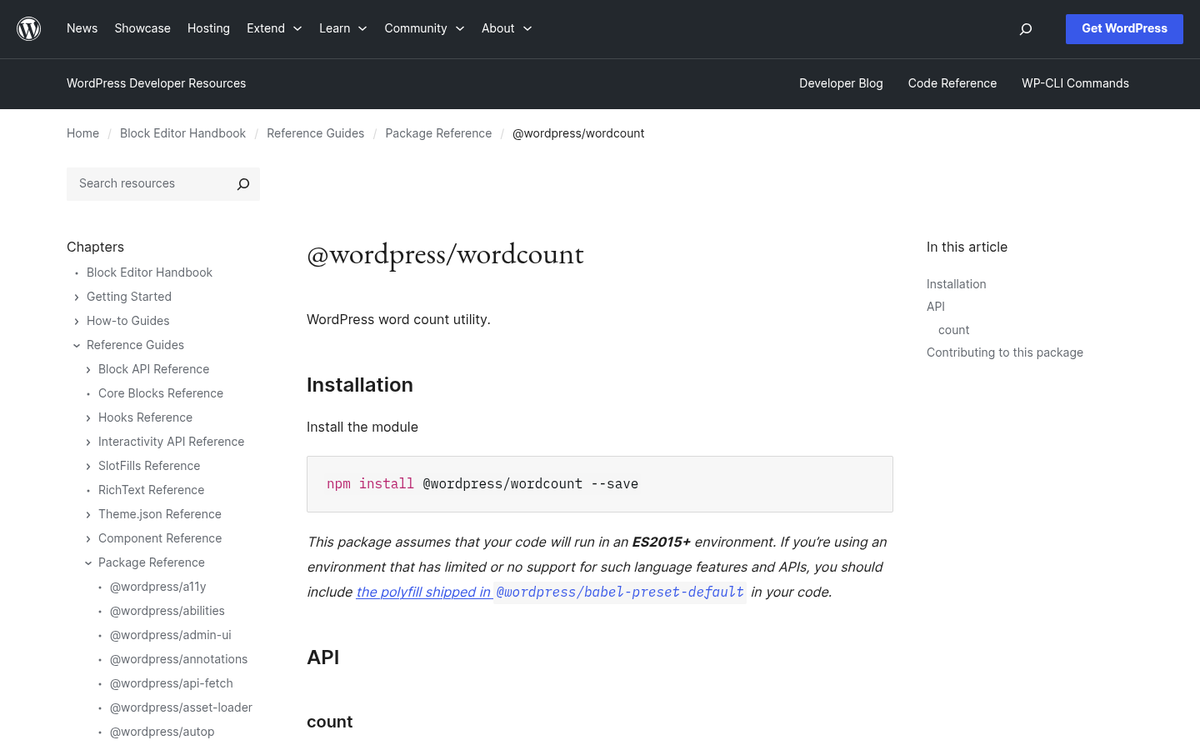Go to Block Editor Handbook via breadcrumb
This screenshot has width=1200, height=750.
pos(182,133)
